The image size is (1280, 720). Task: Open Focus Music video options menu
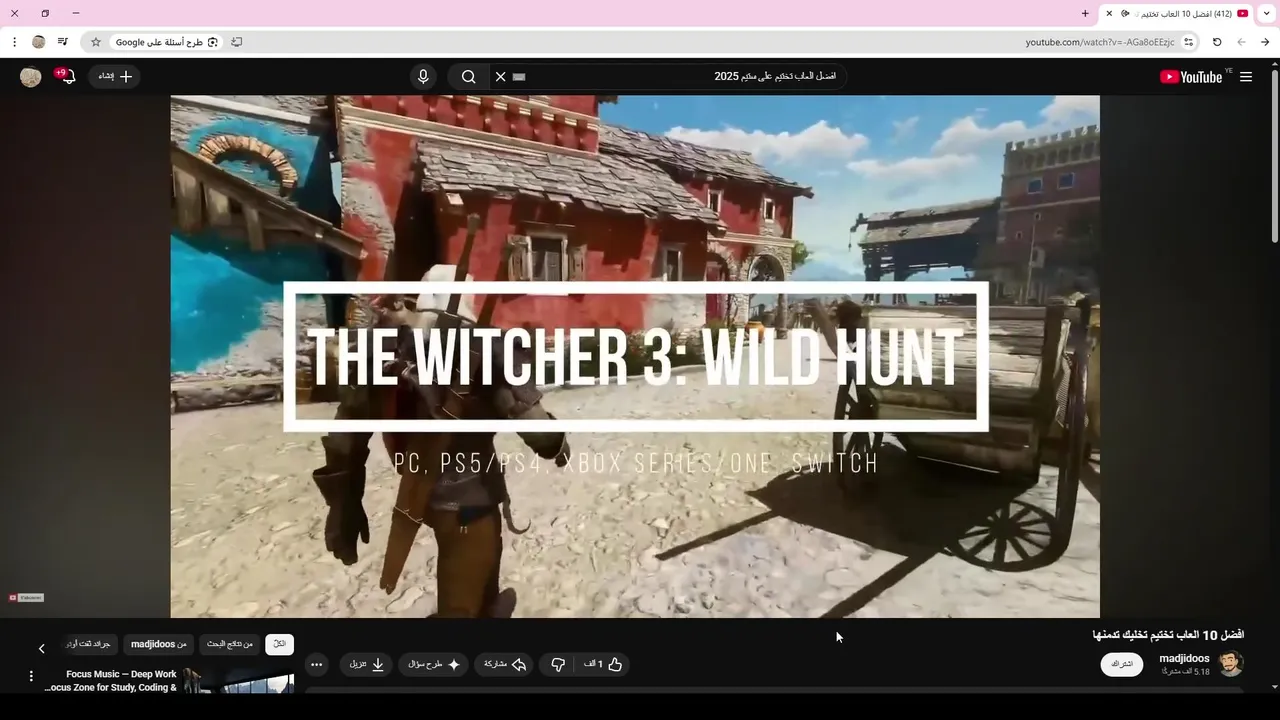(31, 677)
